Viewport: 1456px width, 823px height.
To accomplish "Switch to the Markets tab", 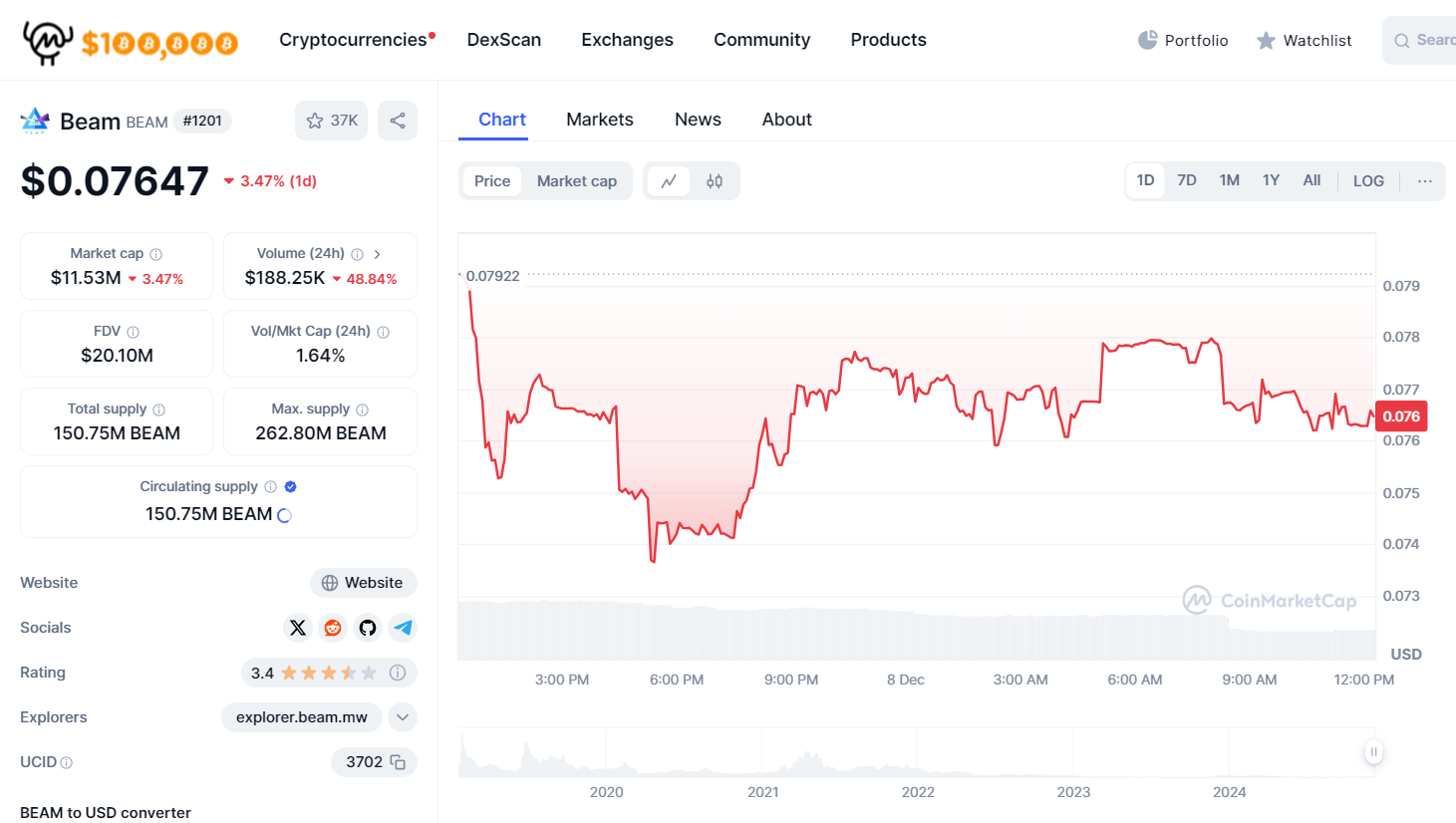I will coord(600,120).
